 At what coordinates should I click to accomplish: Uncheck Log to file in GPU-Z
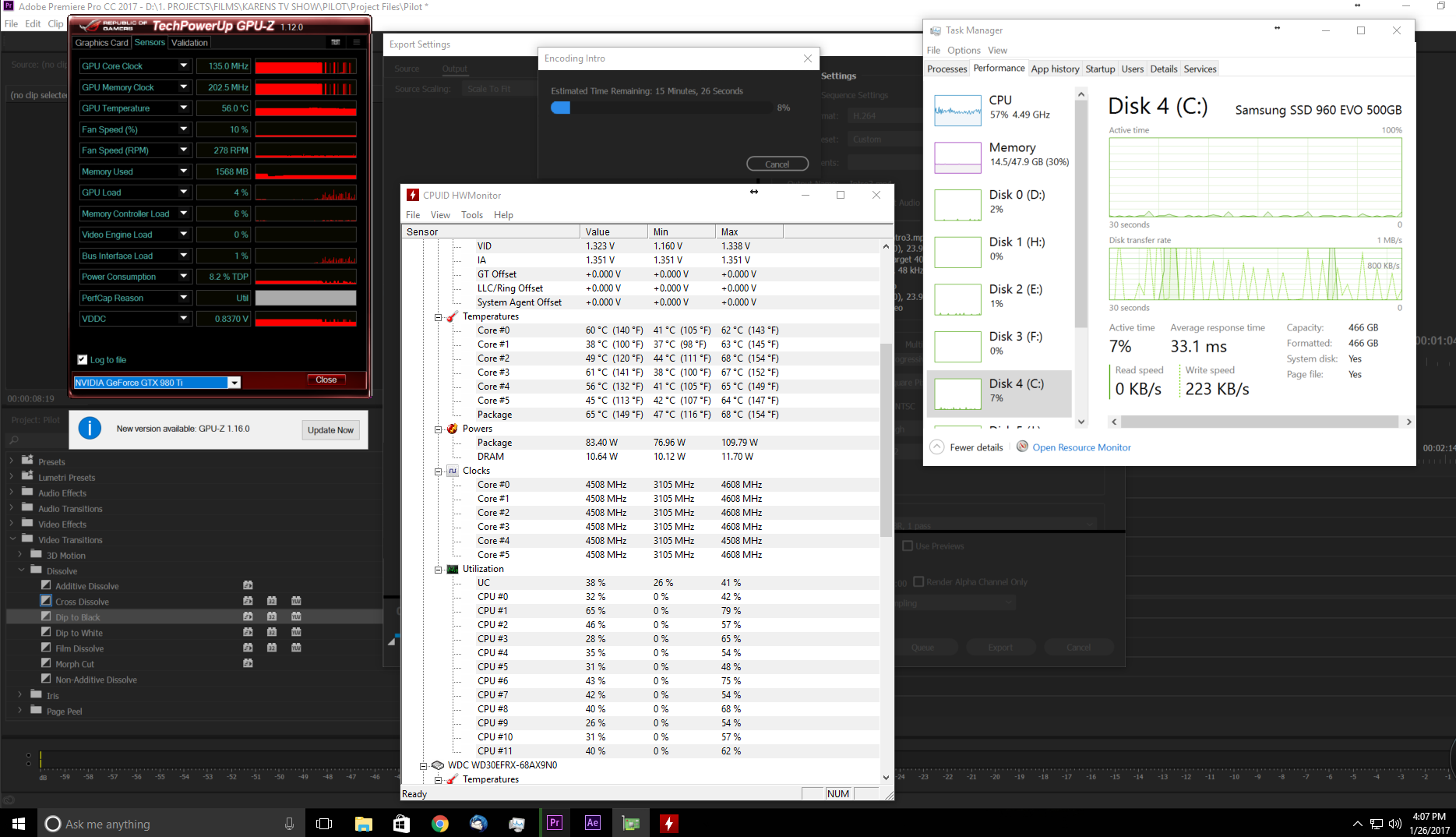[x=83, y=359]
